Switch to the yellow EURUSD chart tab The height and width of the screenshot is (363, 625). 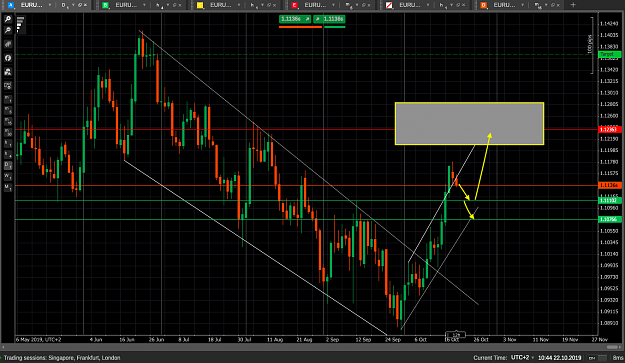220,5
